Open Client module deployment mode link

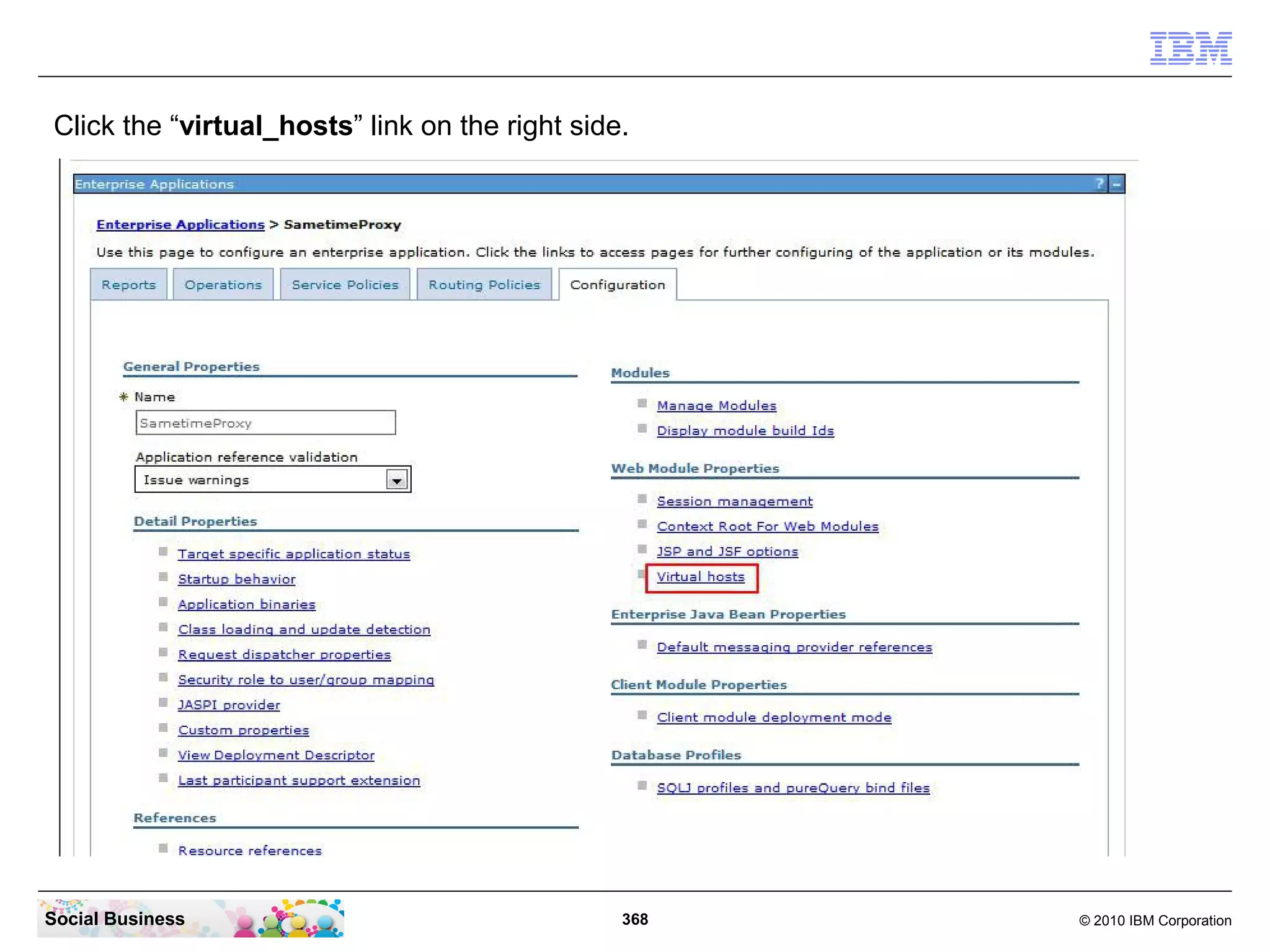point(774,718)
